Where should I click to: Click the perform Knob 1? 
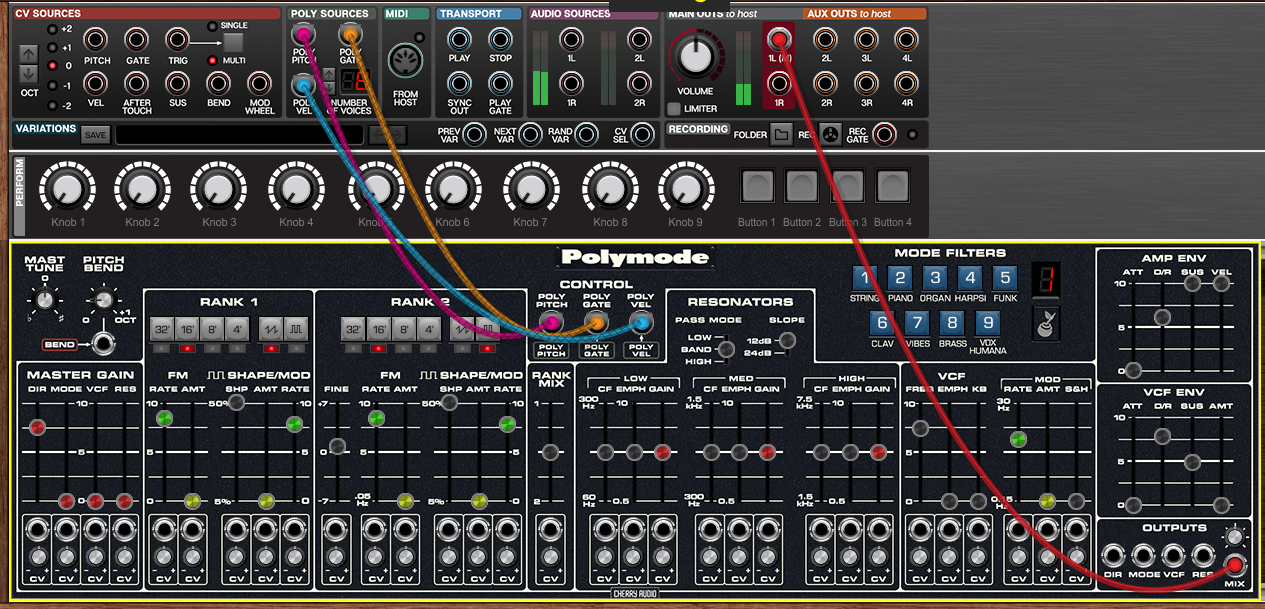[x=65, y=187]
